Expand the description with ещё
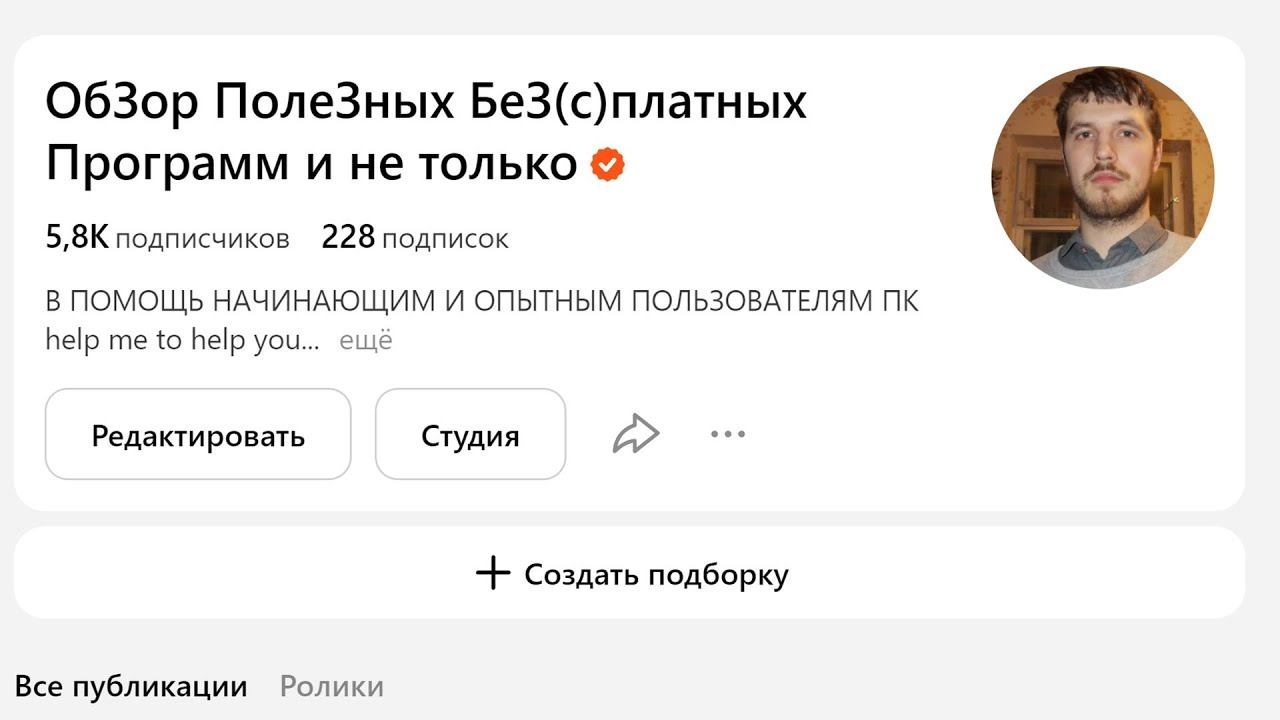The image size is (1280, 720). [x=366, y=341]
